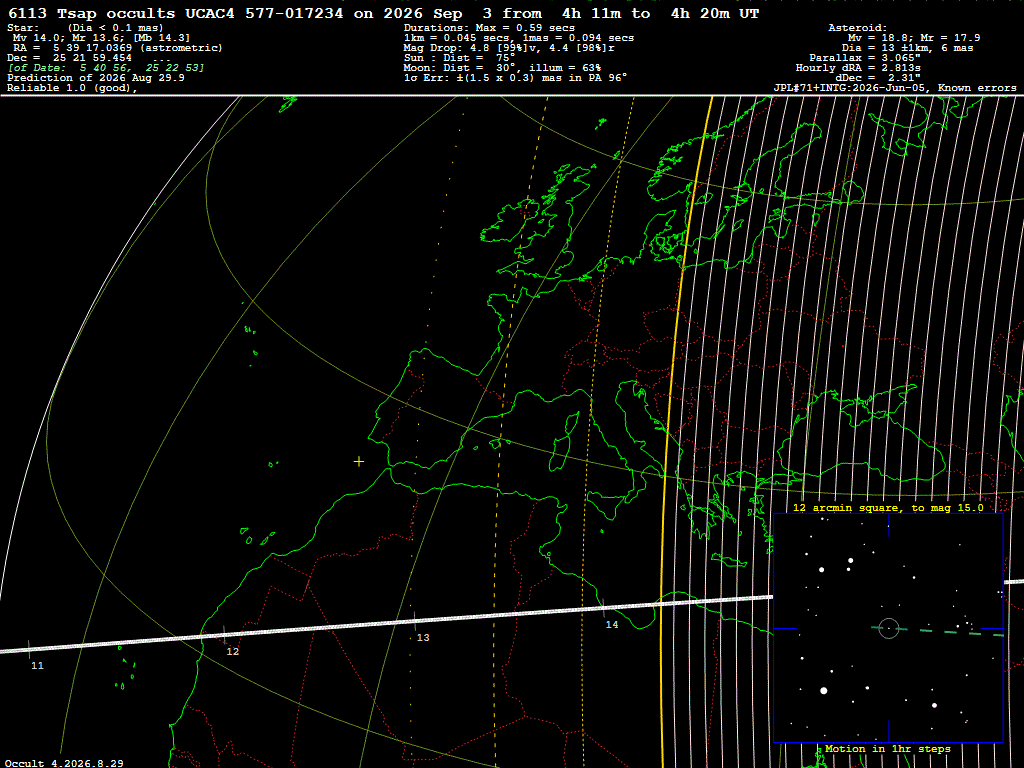Click the 'Reliable 1.0 (good)' text

tap(72, 88)
